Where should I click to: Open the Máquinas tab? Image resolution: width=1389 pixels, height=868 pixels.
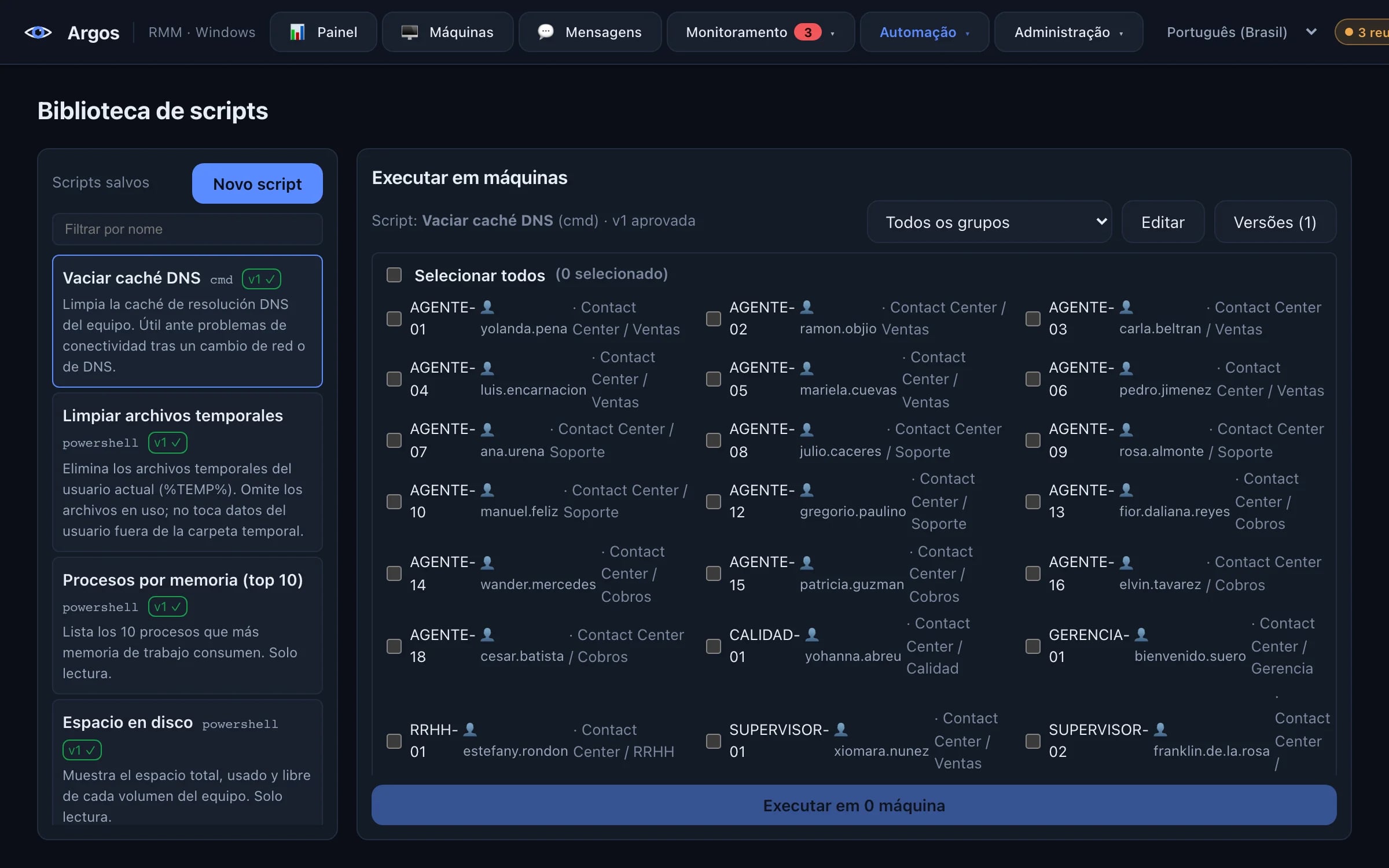click(447, 32)
